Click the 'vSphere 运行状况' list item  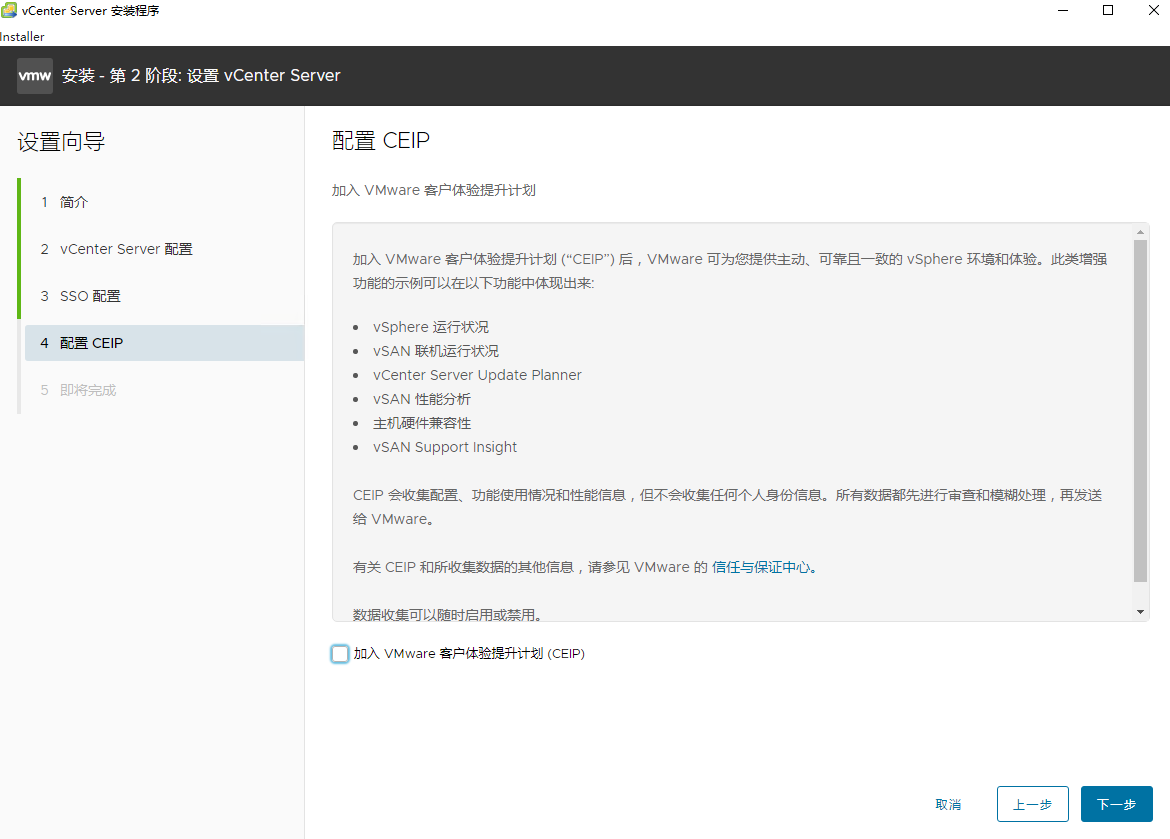[x=431, y=327]
